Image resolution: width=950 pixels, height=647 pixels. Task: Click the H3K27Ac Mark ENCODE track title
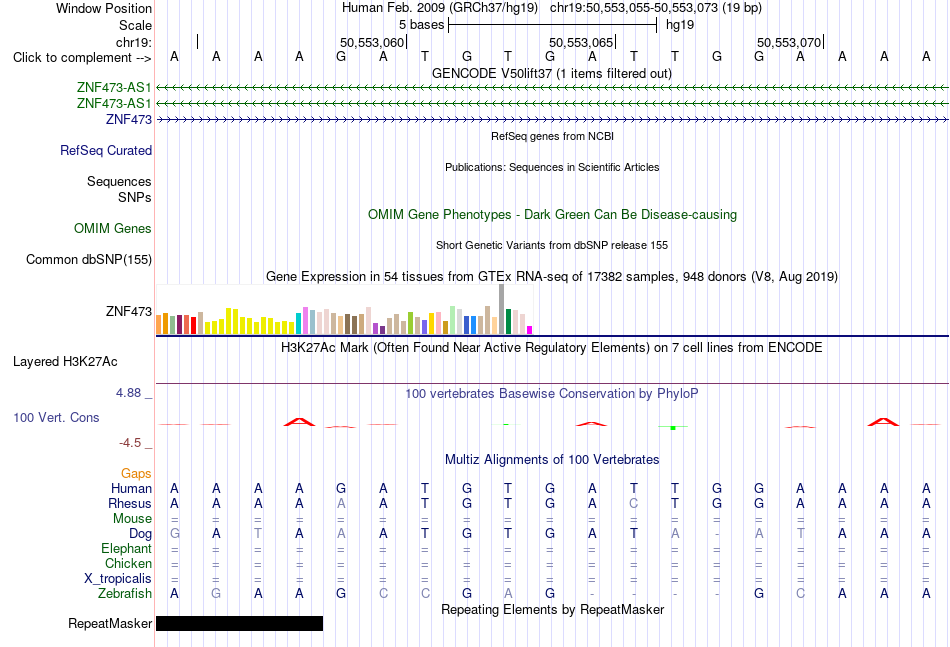[x=552, y=348]
